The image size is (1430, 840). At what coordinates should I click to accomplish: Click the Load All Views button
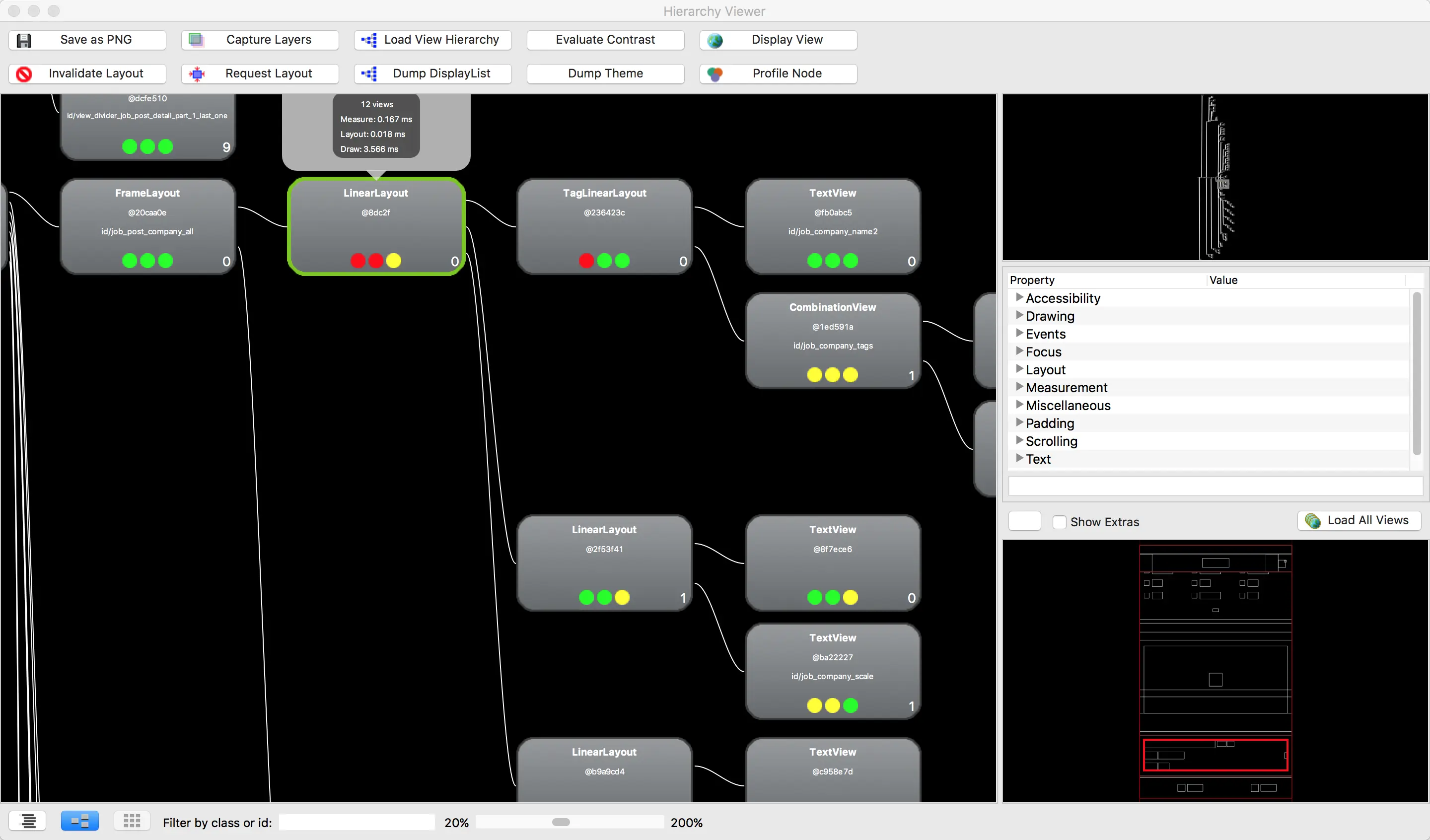click(x=1359, y=520)
